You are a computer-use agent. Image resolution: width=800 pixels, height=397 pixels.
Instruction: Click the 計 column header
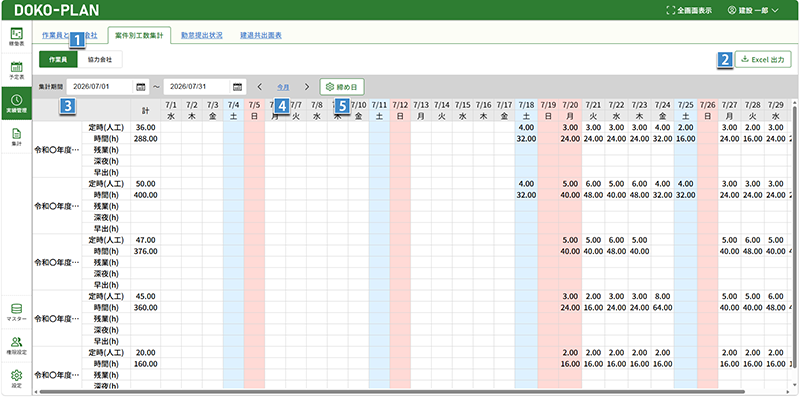(x=145, y=110)
